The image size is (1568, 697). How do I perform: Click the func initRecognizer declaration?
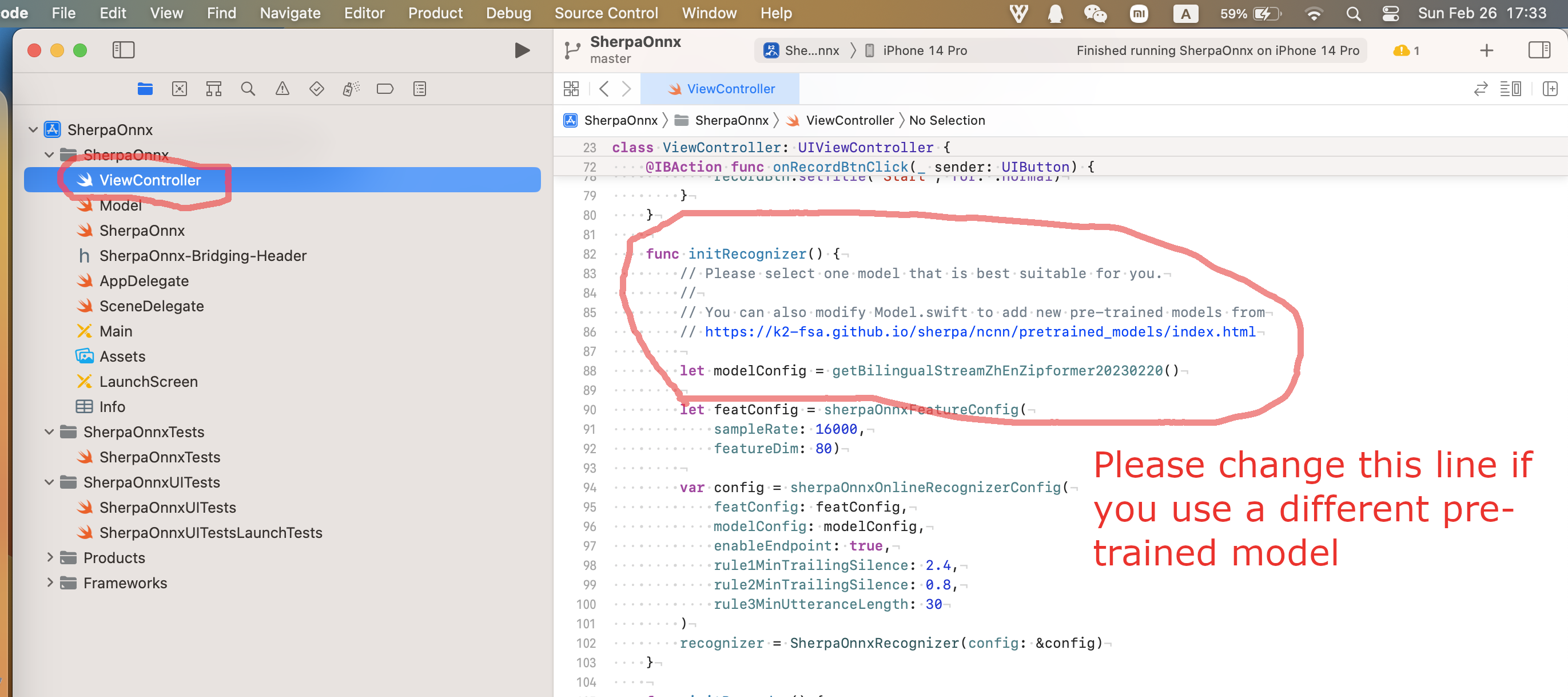click(x=743, y=254)
